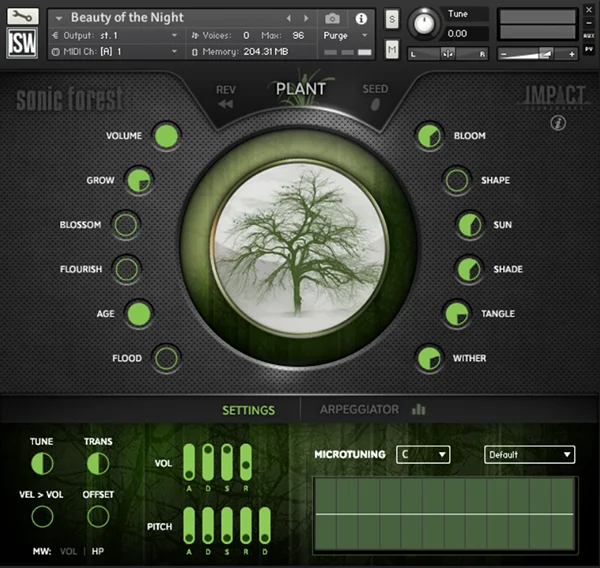Click the GROW knob
Viewport: 600px width, 568px height.
click(139, 180)
